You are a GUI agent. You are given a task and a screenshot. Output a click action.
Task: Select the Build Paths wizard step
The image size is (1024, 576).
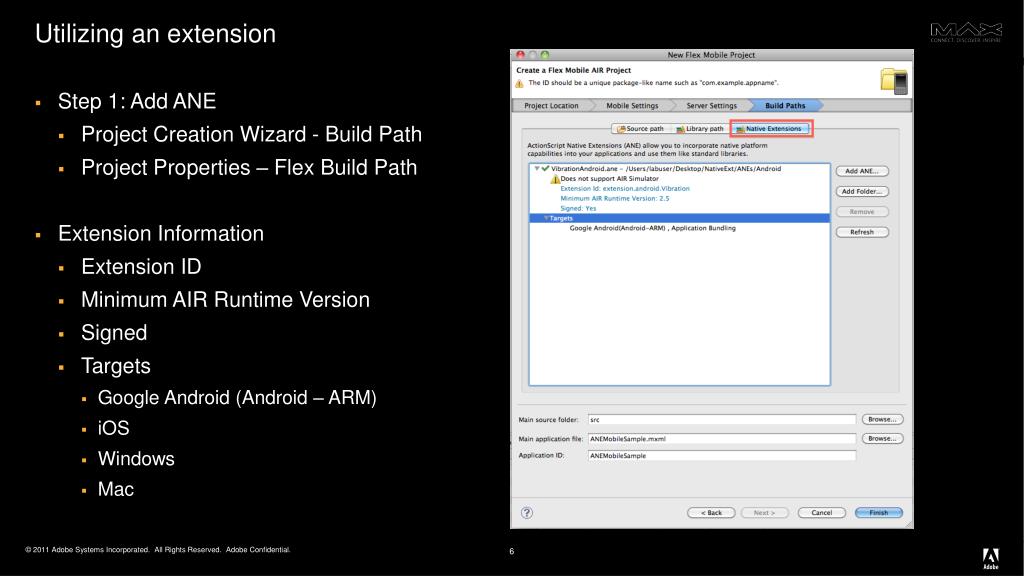(x=785, y=106)
